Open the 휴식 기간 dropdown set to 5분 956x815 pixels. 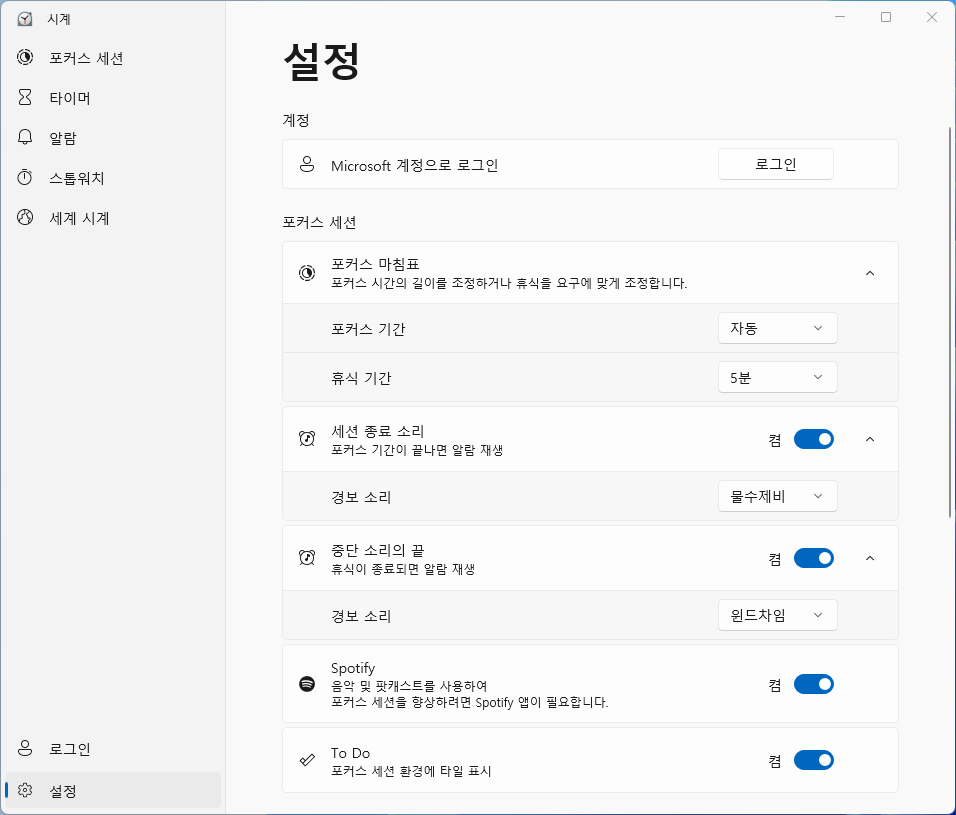pyautogui.click(x=777, y=377)
